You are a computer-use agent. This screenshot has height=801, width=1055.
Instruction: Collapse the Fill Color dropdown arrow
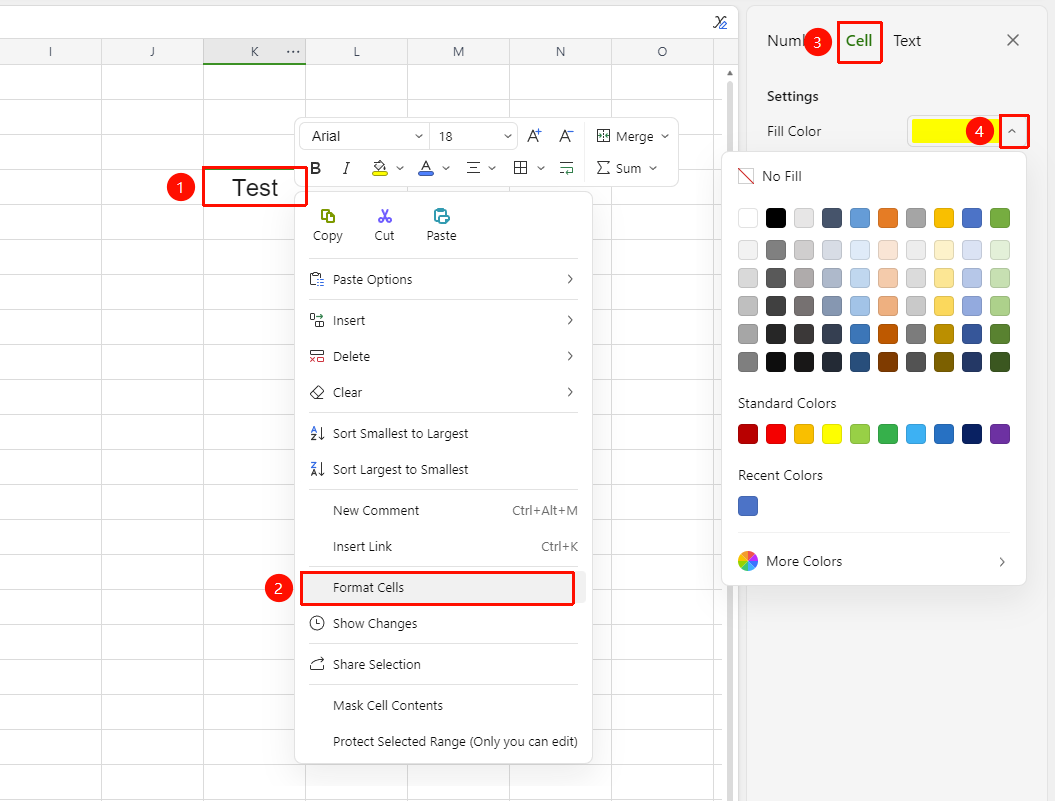click(x=1012, y=131)
